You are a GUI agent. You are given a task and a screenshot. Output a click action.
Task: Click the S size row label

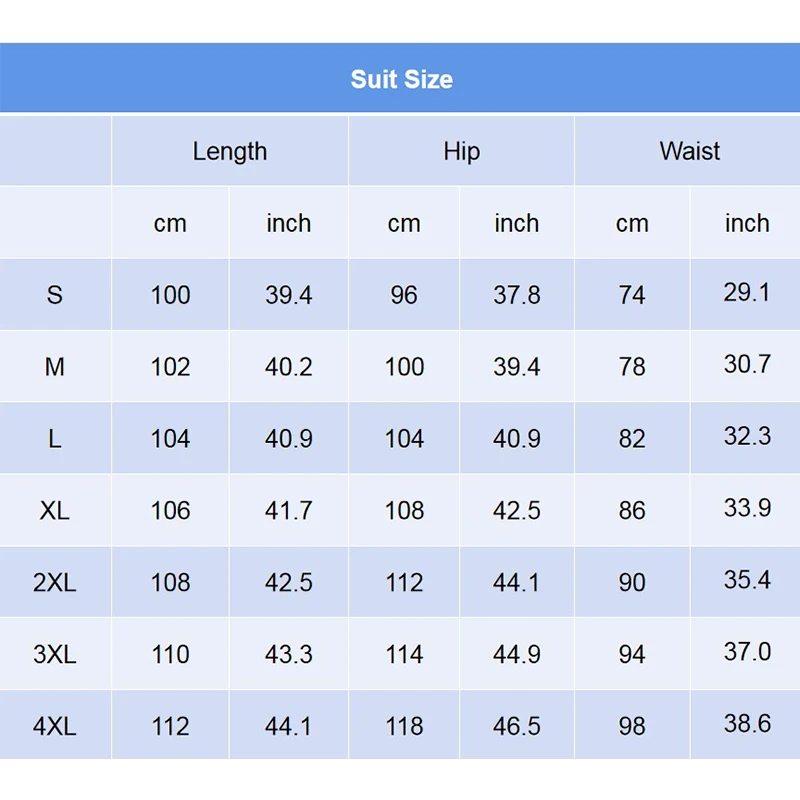click(x=55, y=294)
